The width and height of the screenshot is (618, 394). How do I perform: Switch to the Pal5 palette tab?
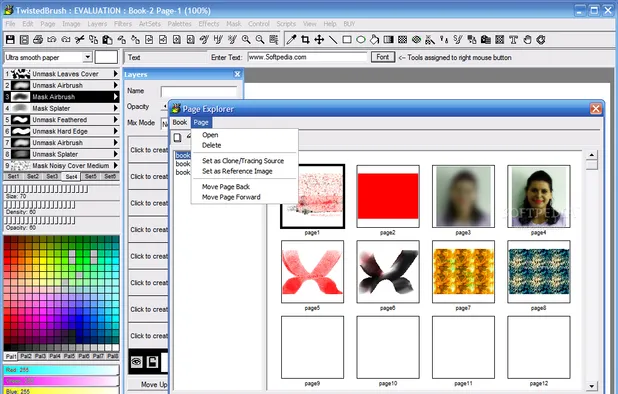69,356
